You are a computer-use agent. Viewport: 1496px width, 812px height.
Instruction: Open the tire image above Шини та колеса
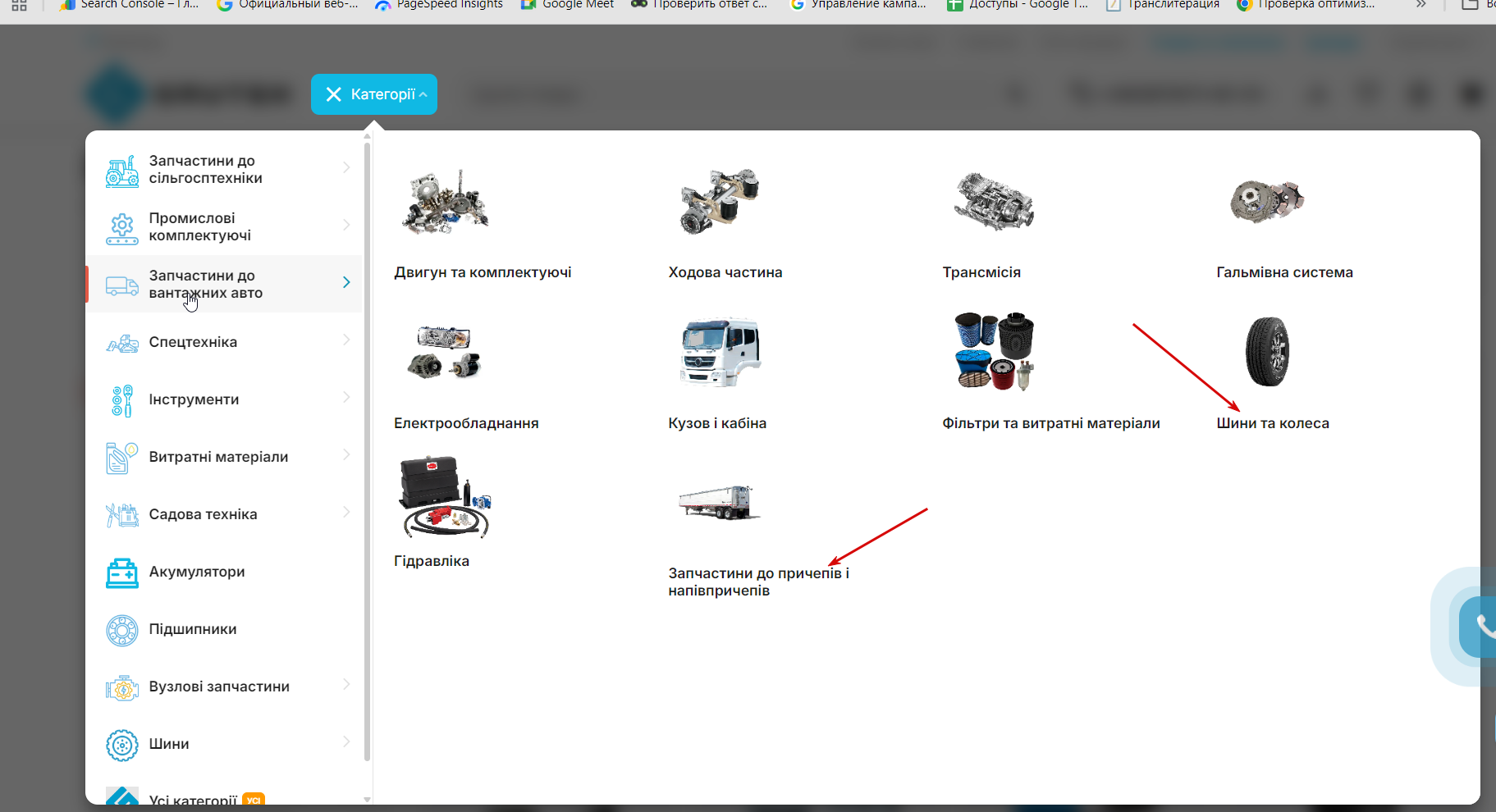tap(1268, 352)
